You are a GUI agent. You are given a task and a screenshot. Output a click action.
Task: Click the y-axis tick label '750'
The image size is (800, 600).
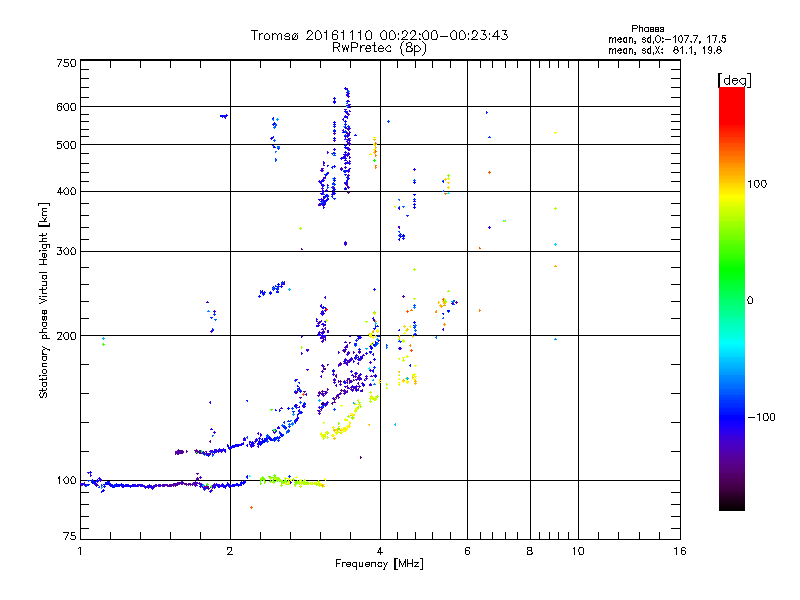[x=66, y=63]
